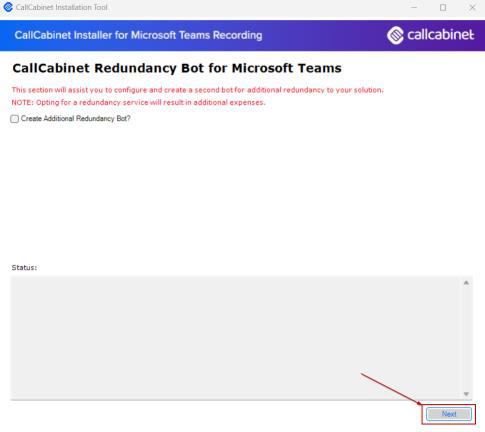Click the 'CallCabinet Installation Tool' window title text

[x=62, y=7]
